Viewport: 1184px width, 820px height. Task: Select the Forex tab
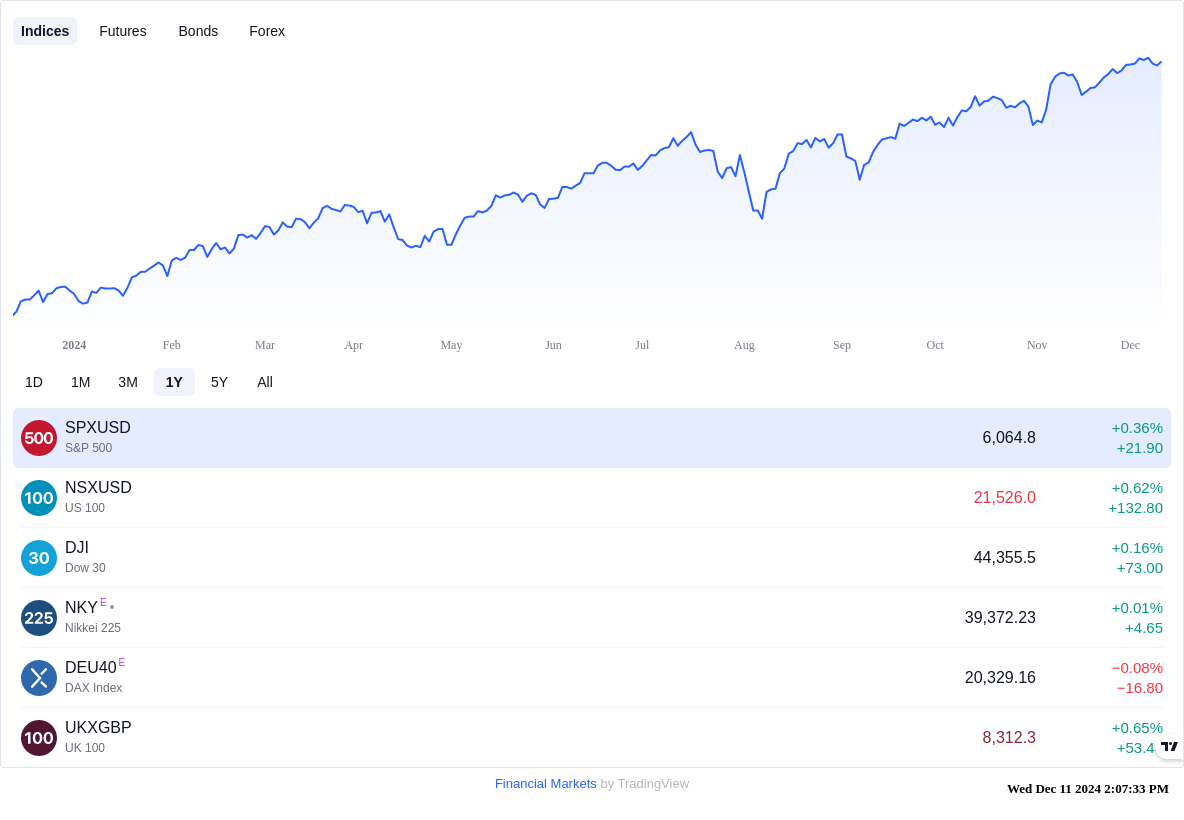coord(267,31)
